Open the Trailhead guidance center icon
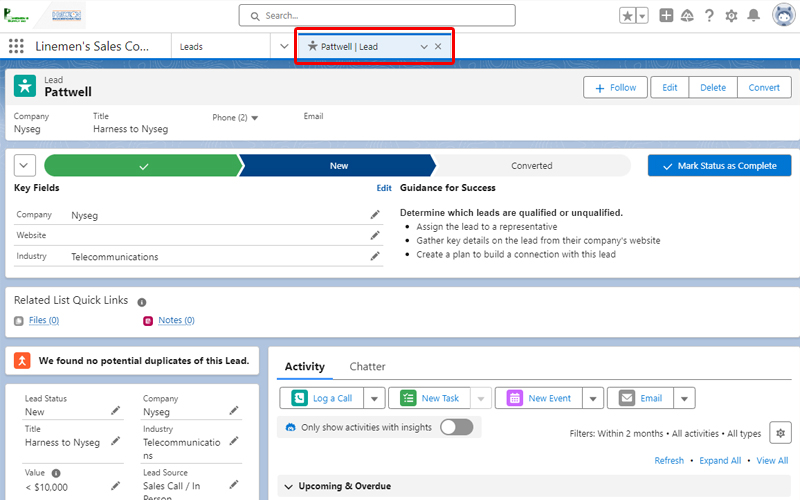The image size is (800, 500). click(687, 15)
